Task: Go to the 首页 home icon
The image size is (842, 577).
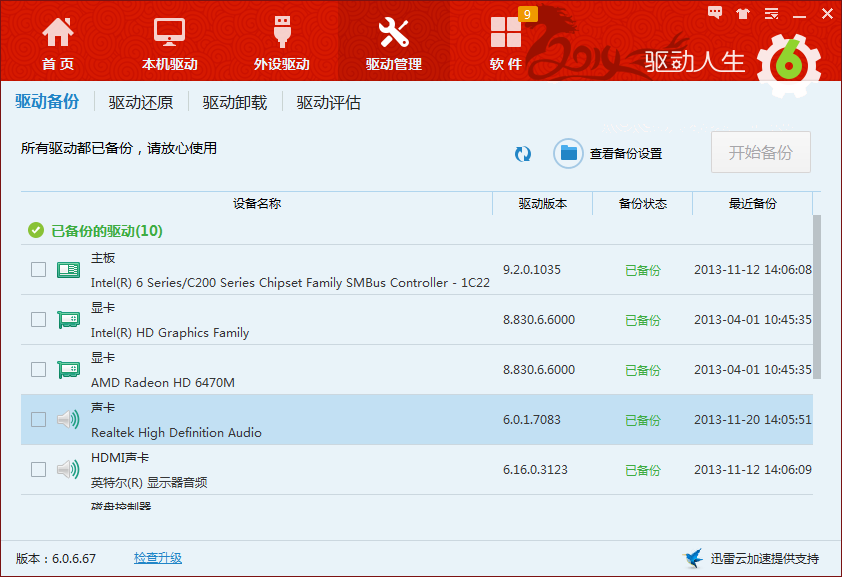Action: [x=57, y=32]
